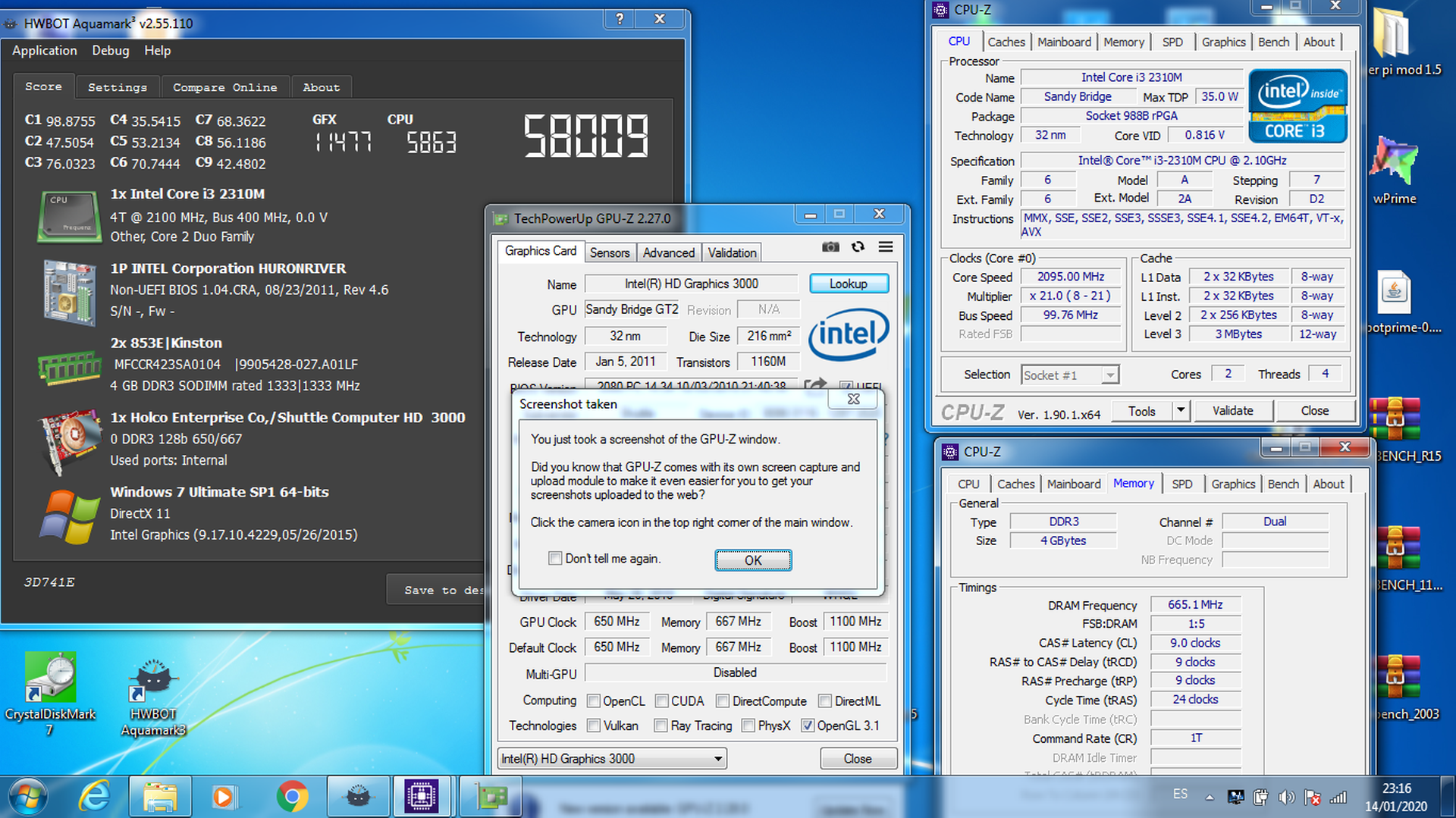
Task: Click Validate button in CPU-Z
Action: pos(1232,410)
